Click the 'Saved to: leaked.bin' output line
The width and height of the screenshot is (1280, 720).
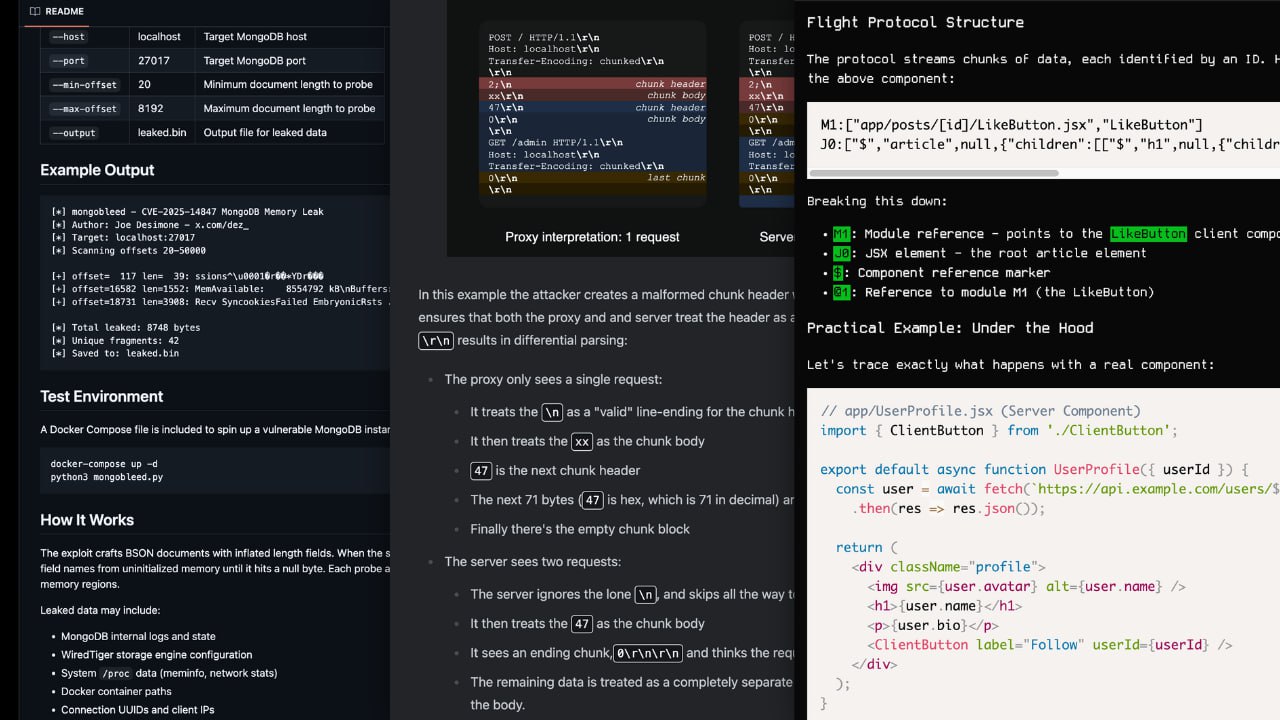[115, 353]
